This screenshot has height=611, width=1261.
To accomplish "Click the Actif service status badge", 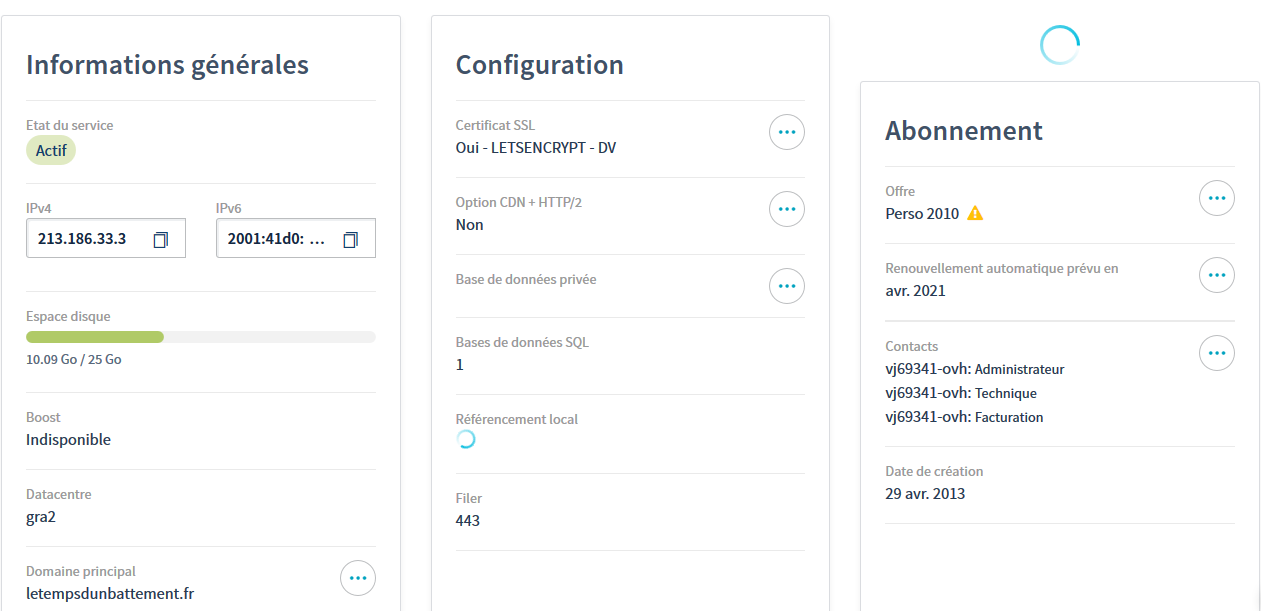I will coord(51,151).
